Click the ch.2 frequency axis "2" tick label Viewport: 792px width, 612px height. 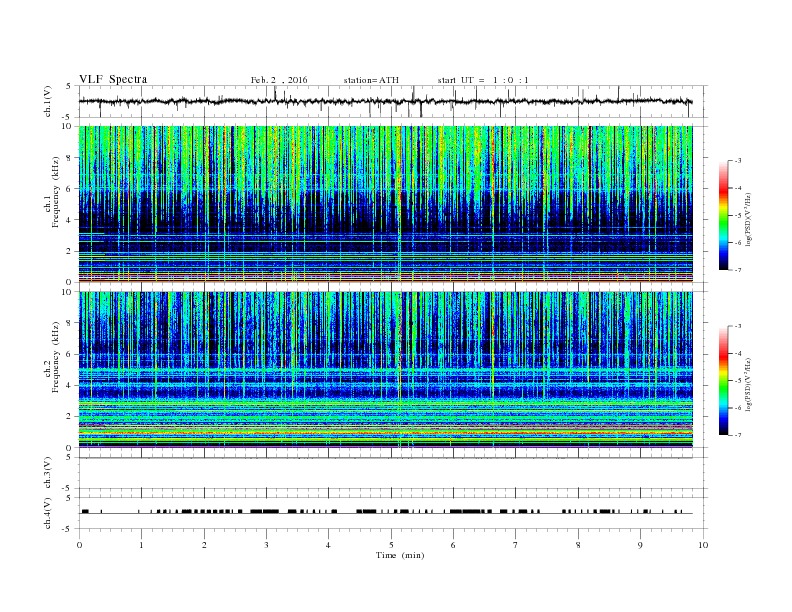click(x=69, y=417)
